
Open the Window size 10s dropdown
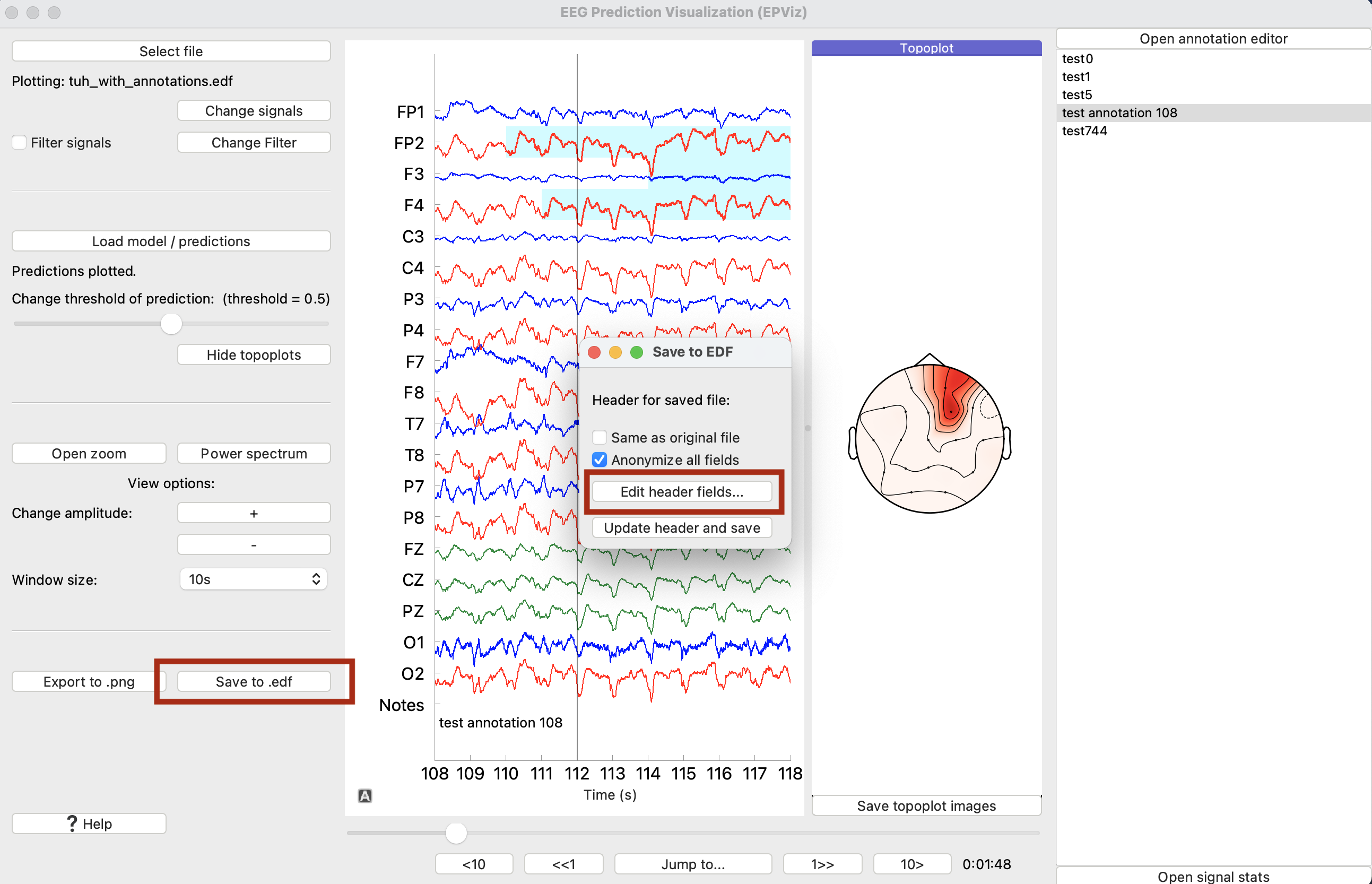click(254, 579)
